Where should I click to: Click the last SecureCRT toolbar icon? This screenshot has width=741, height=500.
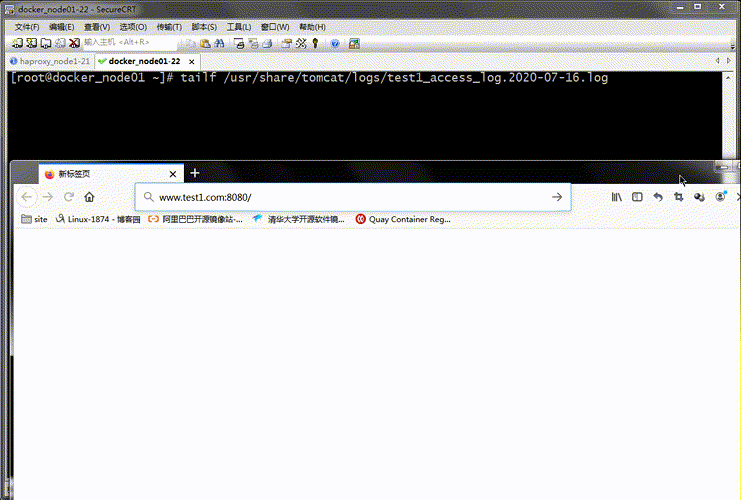(354, 43)
